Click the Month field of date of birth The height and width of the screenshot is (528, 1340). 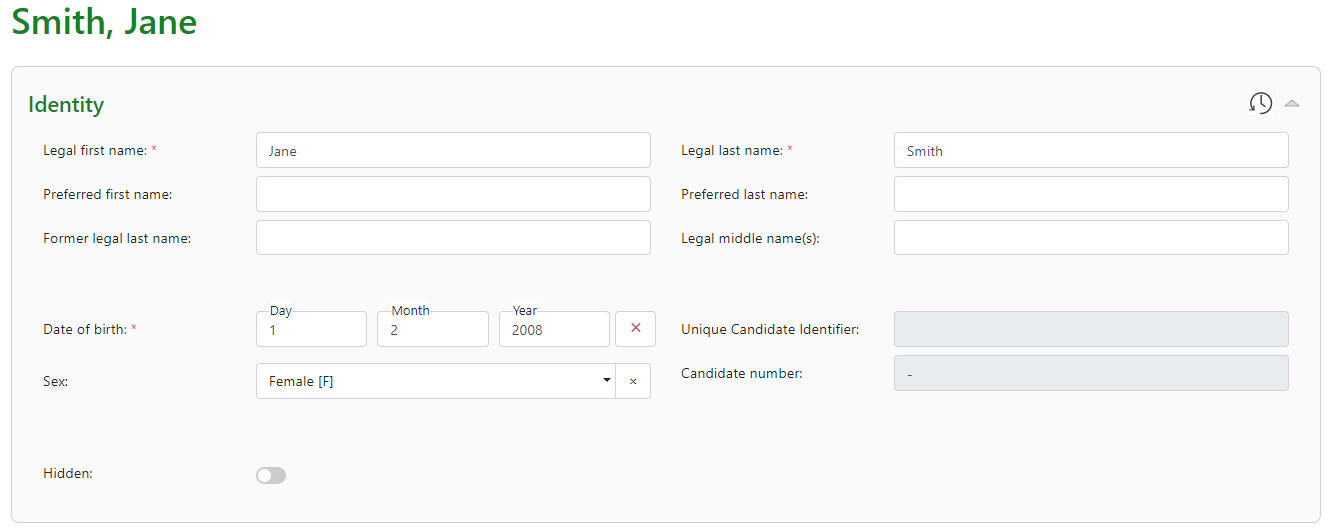tap(433, 329)
